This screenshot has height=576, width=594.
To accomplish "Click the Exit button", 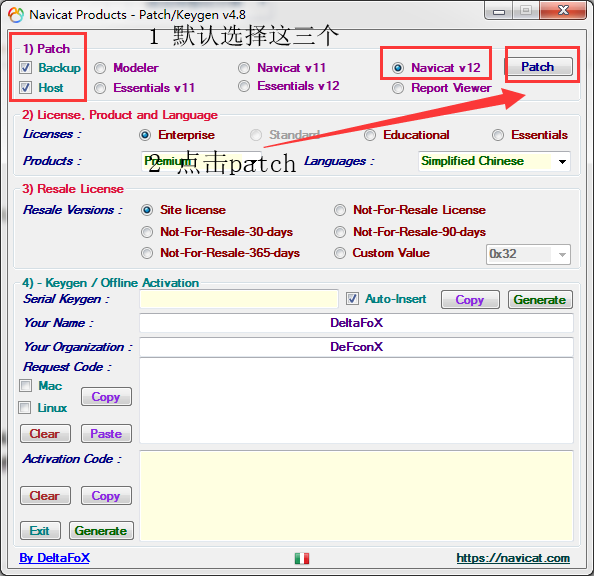I will (40, 531).
